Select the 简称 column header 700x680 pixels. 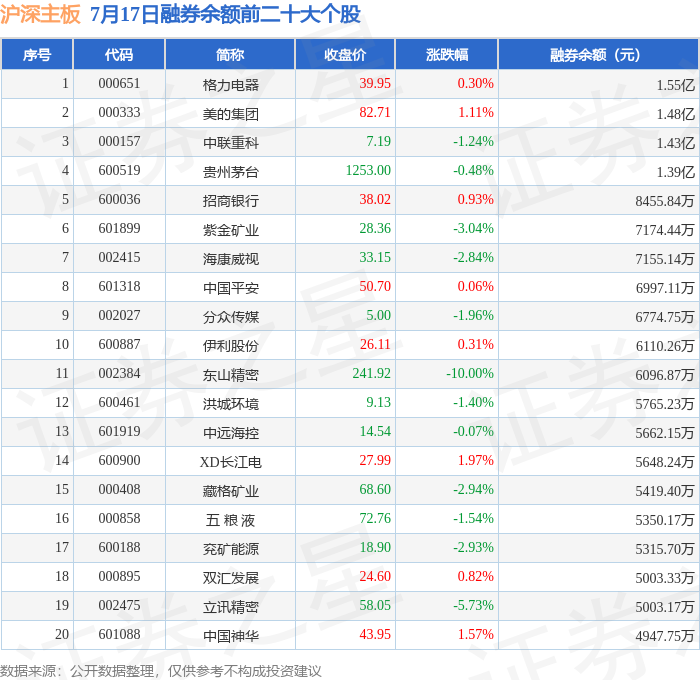[x=230, y=54]
